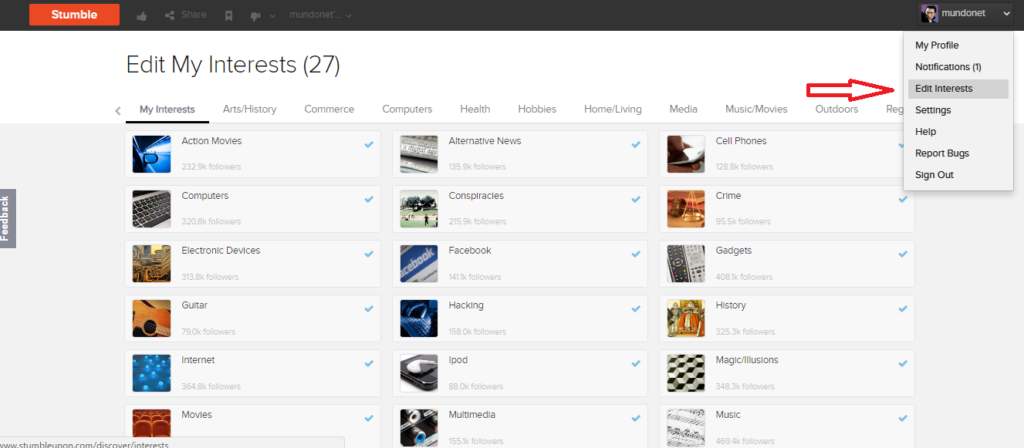1024x448 pixels.
Task: Switch to Media tab
Action: (x=683, y=110)
